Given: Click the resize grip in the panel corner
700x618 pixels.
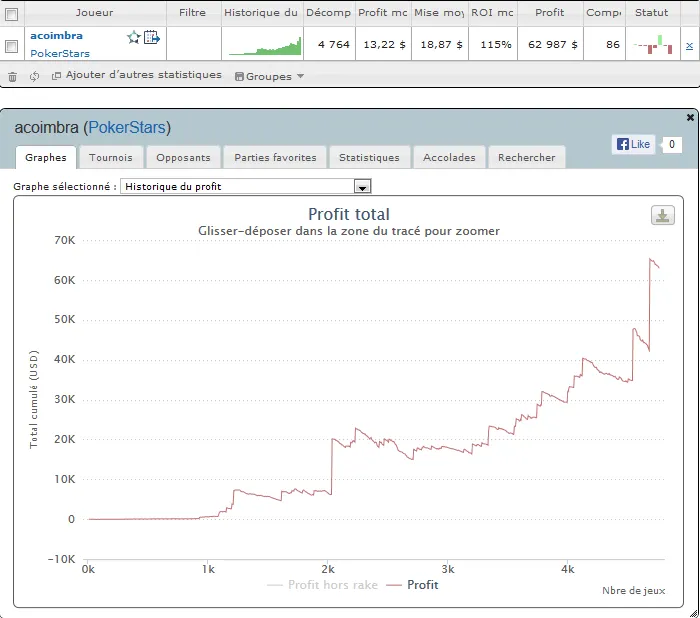Looking at the screenshot, I should click(694, 614).
